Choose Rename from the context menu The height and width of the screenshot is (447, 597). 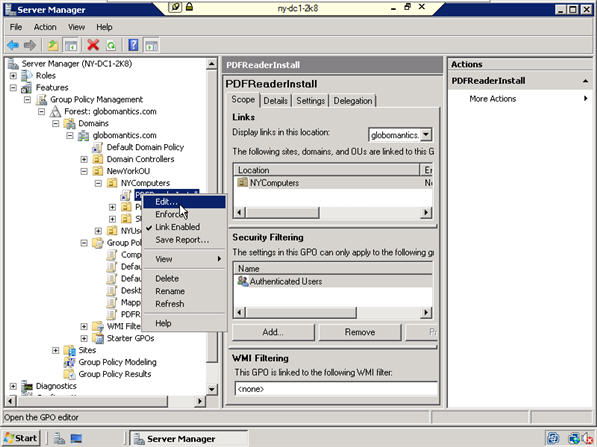pyautogui.click(x=185, y=291)
